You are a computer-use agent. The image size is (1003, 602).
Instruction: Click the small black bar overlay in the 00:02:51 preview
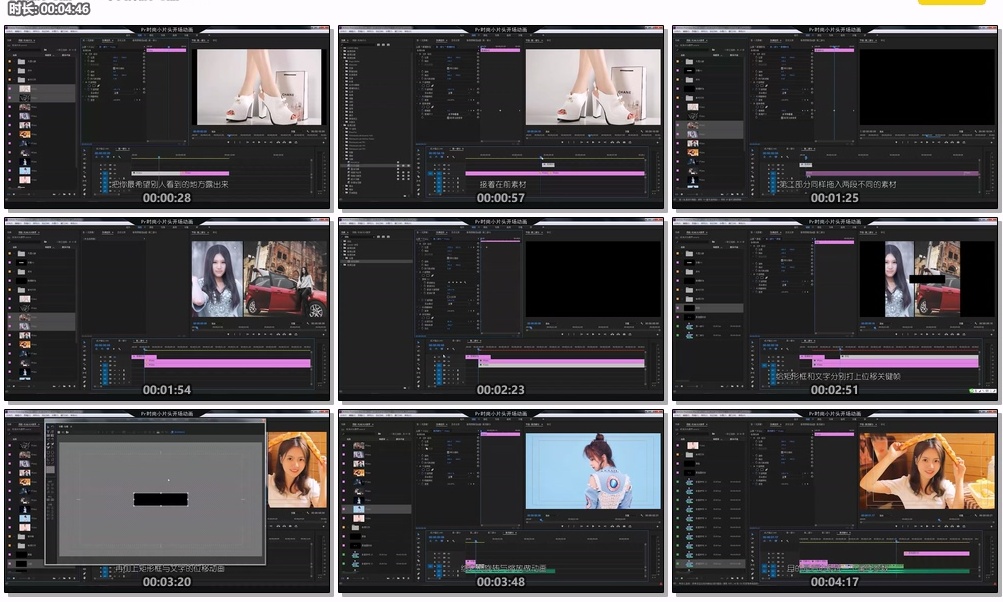(x=927, y=279)
